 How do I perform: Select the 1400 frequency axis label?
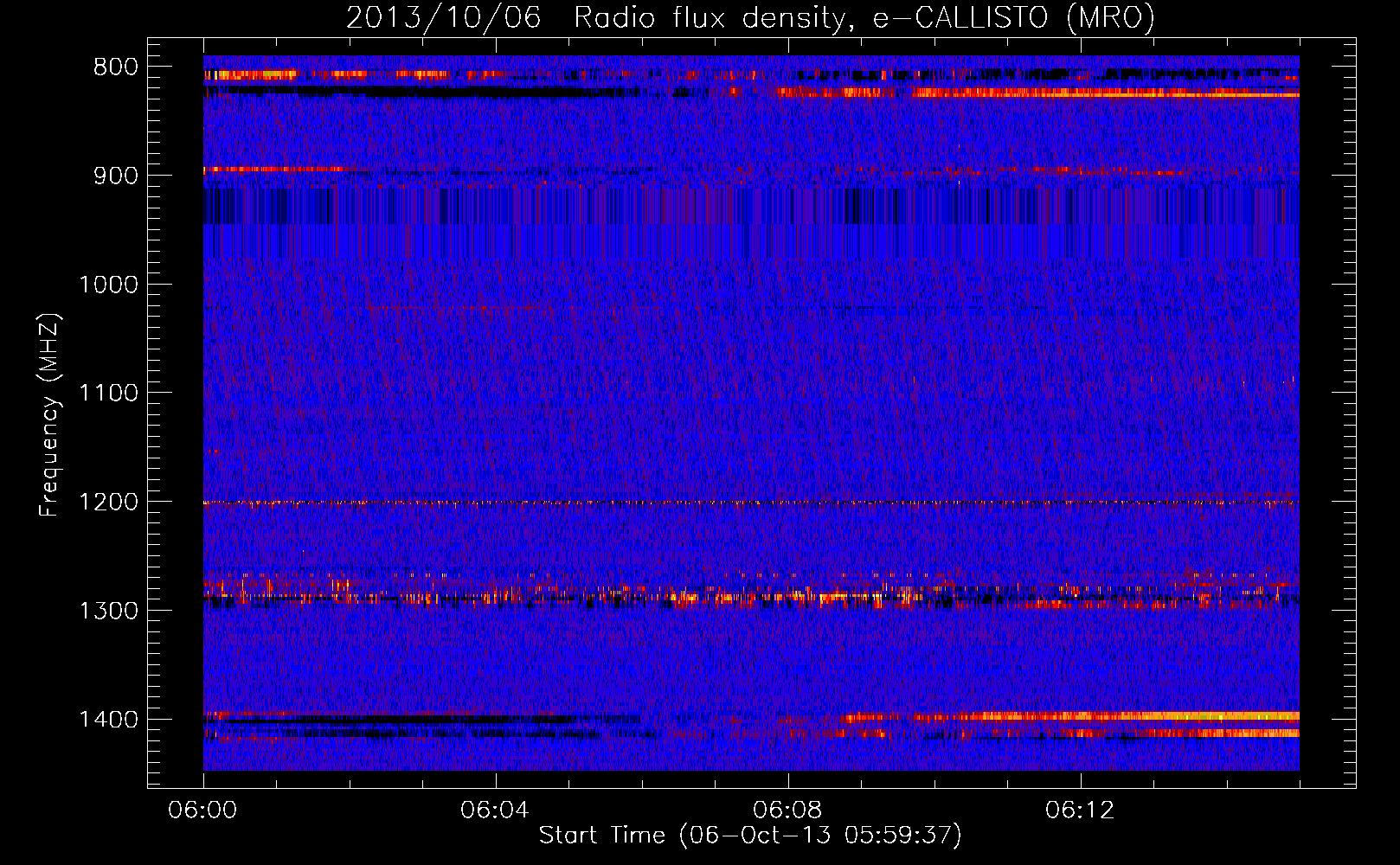pyautogui.click(x=108, y=720)
